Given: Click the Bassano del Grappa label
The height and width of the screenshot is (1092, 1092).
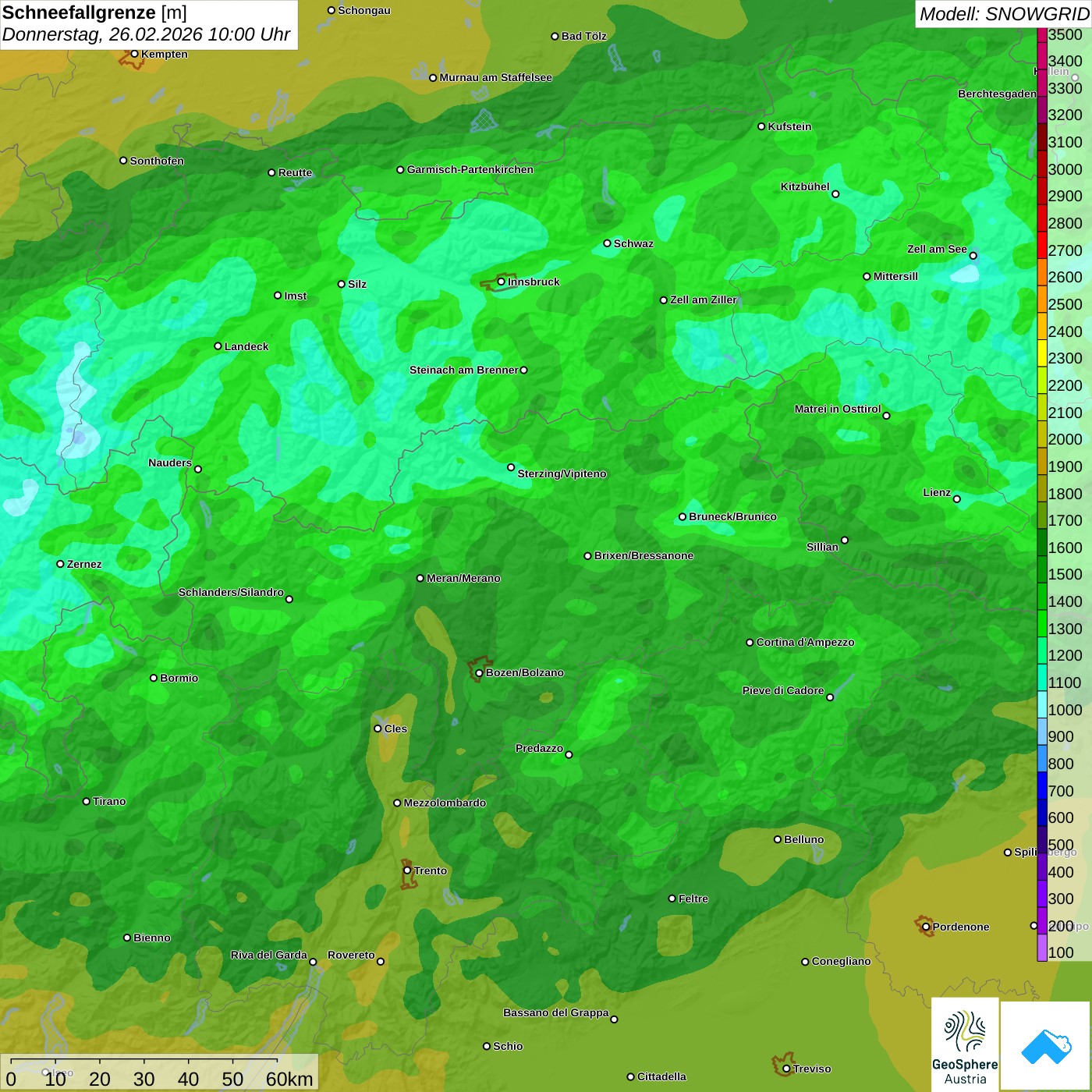Looking at the screenshot, I should (x=555, y=1012).
